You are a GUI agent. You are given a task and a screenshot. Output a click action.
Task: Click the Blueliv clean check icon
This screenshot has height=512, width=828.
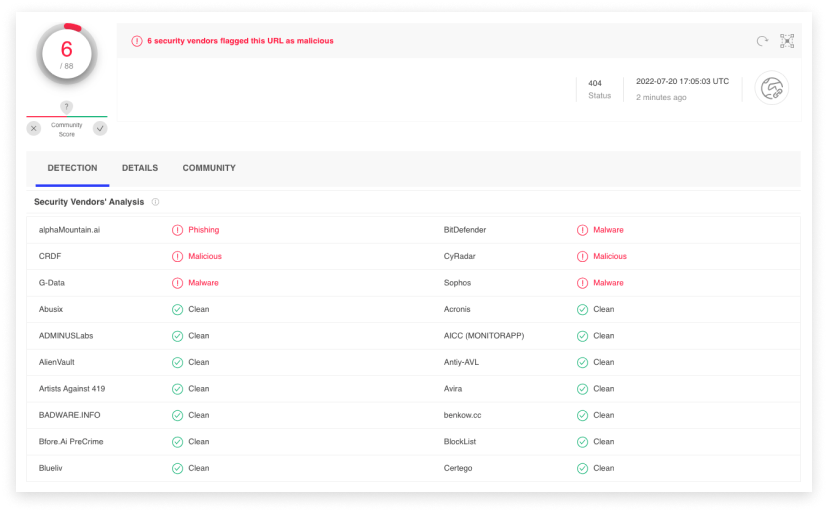coord(177,468)
